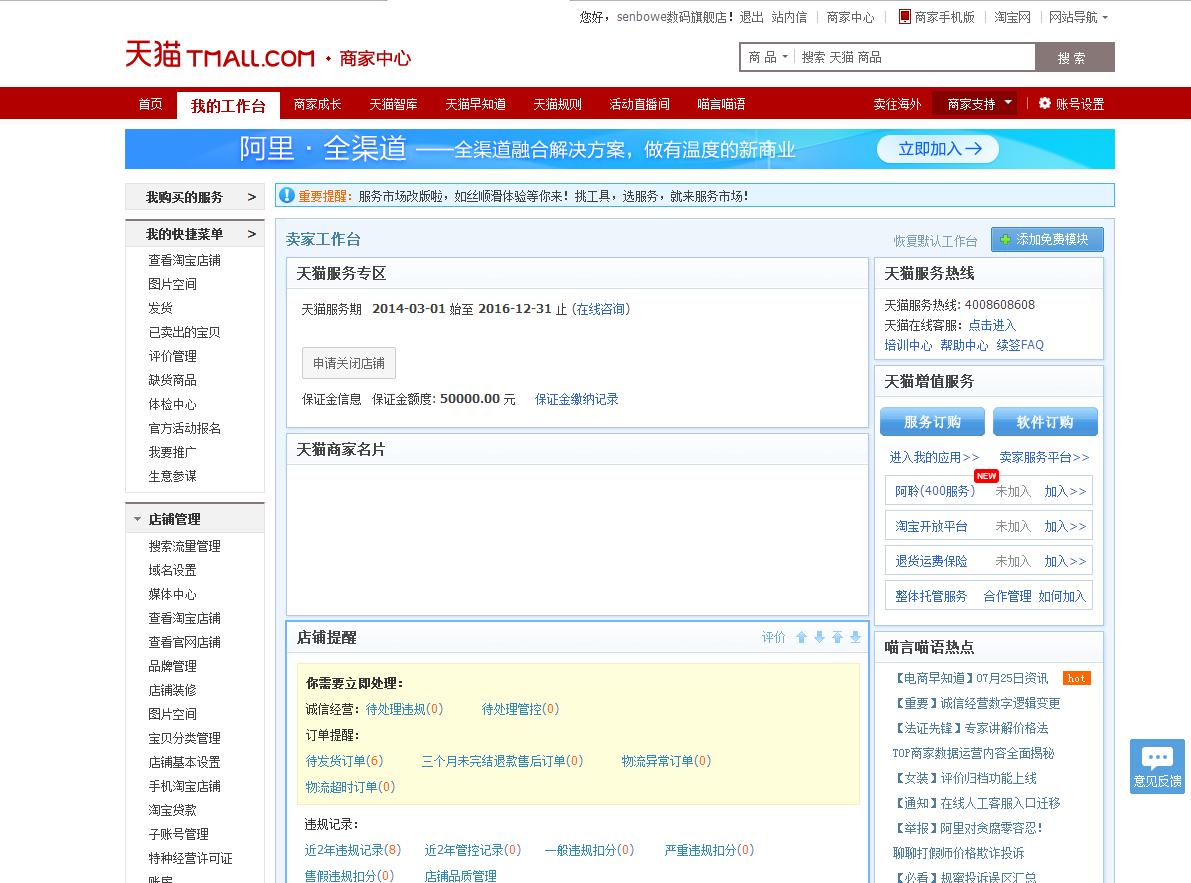1191x883 pixels.
Task: Click the info icon beside 重要提醒
Action: pos(286,195)
